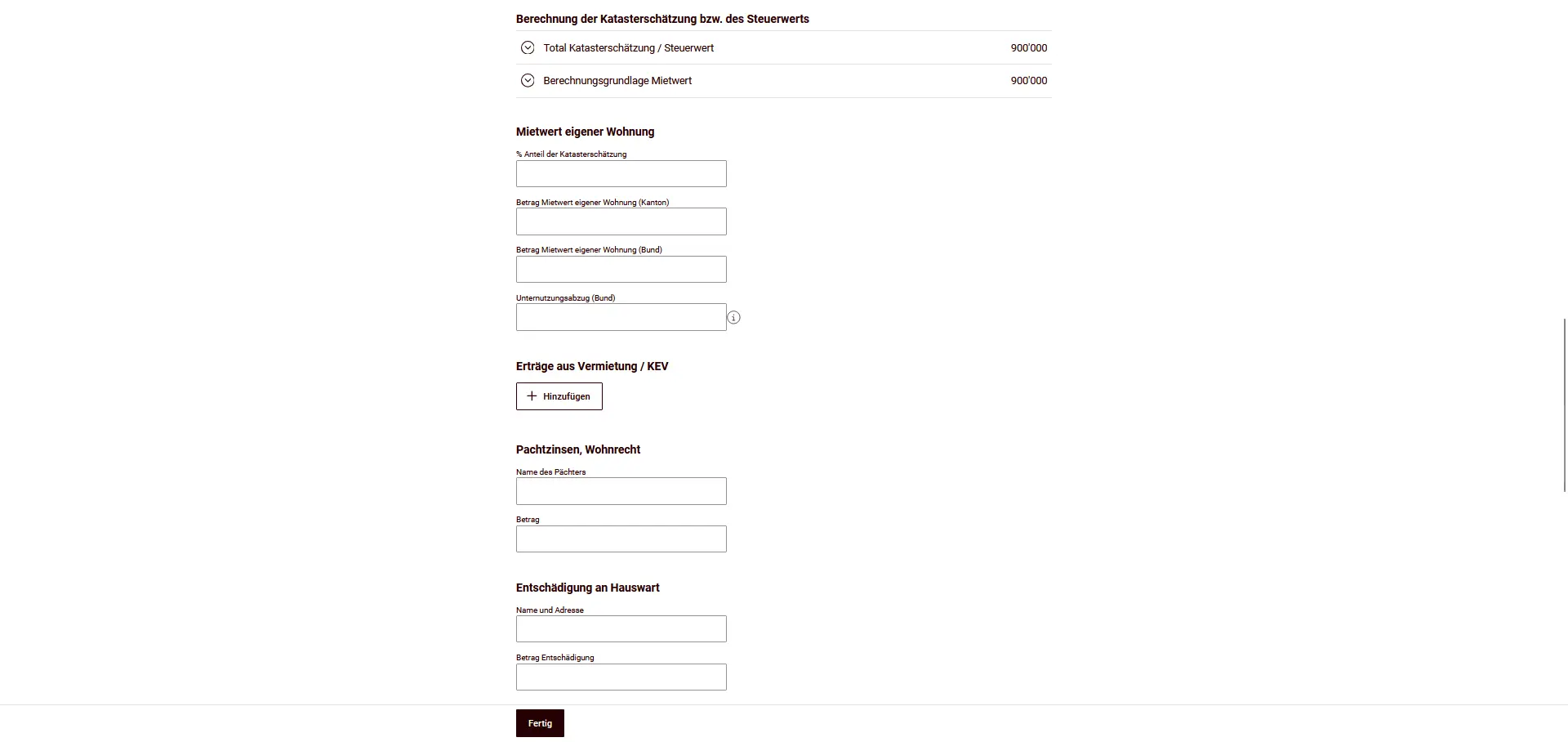Focus the Betrag field under Pachtzinsen
The height and width of the screenshot is (742, 1568).
point(621,539)
